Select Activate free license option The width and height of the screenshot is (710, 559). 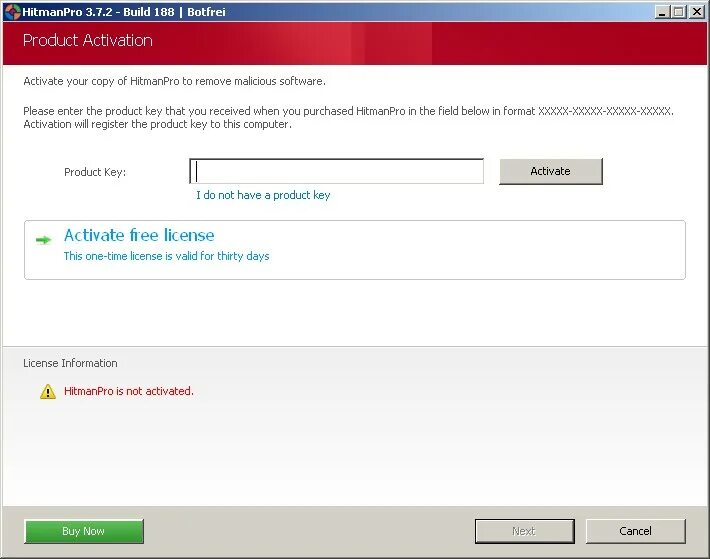[355, 250]
